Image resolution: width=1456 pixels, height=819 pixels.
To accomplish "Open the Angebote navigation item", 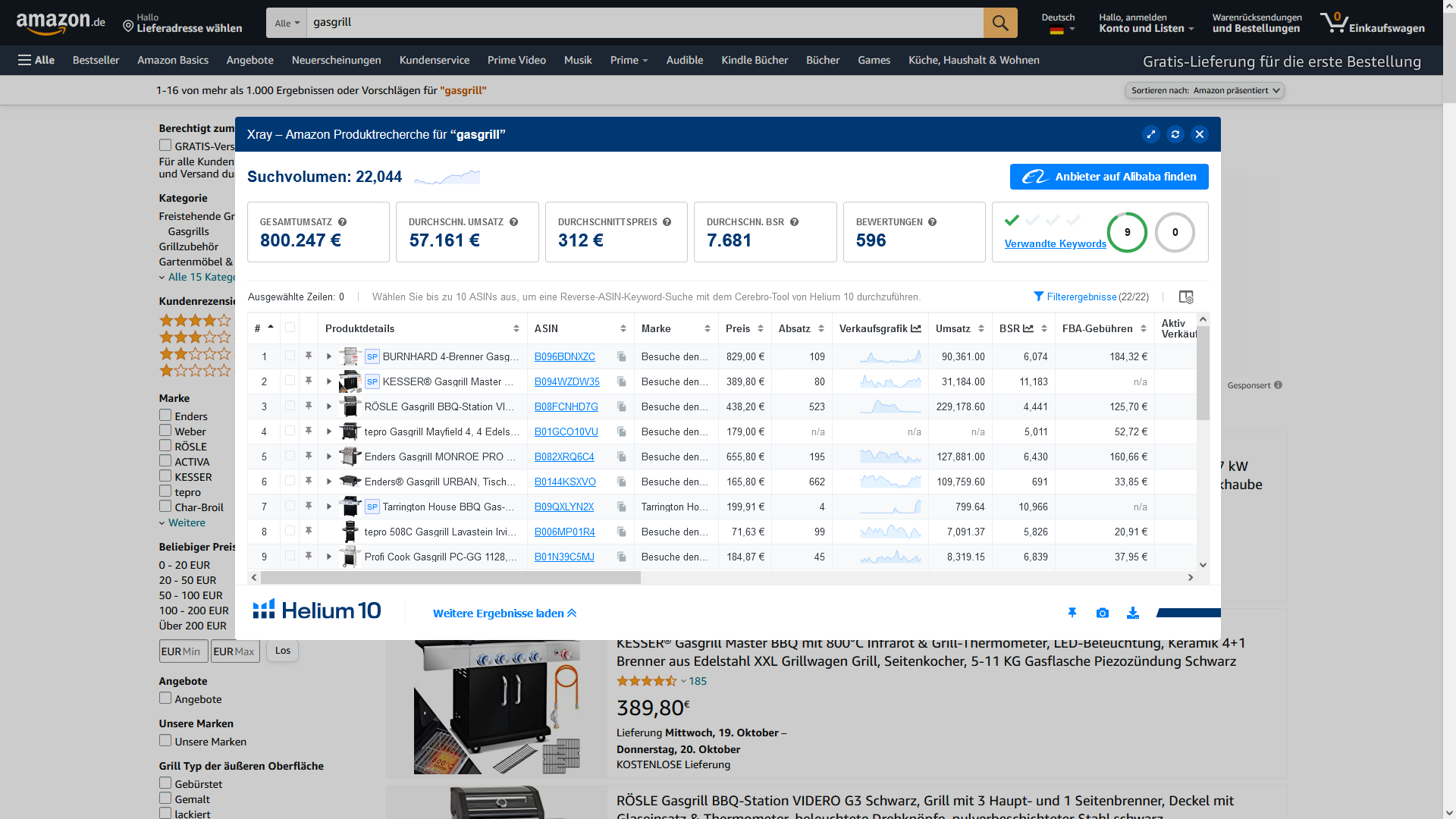I will [x=249, y=60].
